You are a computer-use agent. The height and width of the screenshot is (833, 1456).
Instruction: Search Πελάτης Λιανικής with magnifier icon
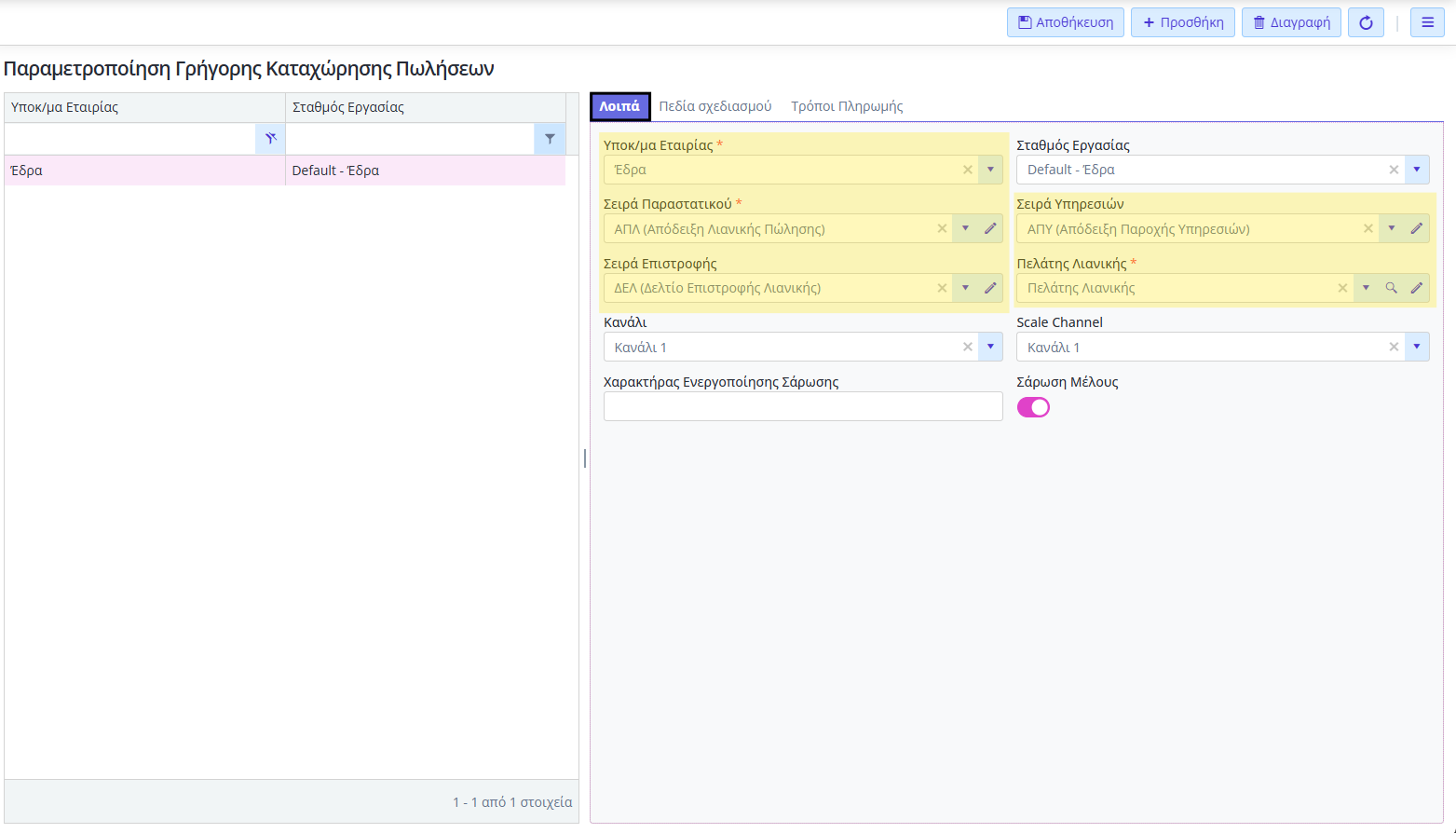pyautogui.click(x=1391, y=288)
